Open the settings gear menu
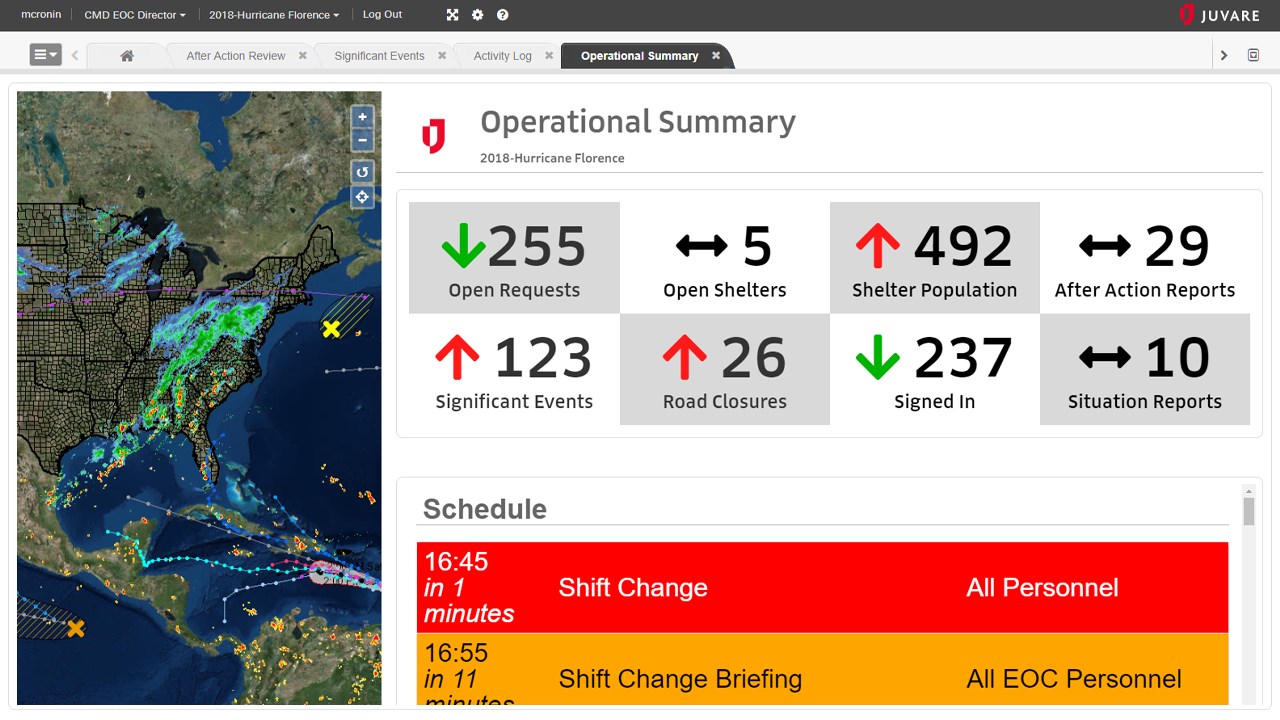Screen dimensions: 1280x720 coord(477,15)
